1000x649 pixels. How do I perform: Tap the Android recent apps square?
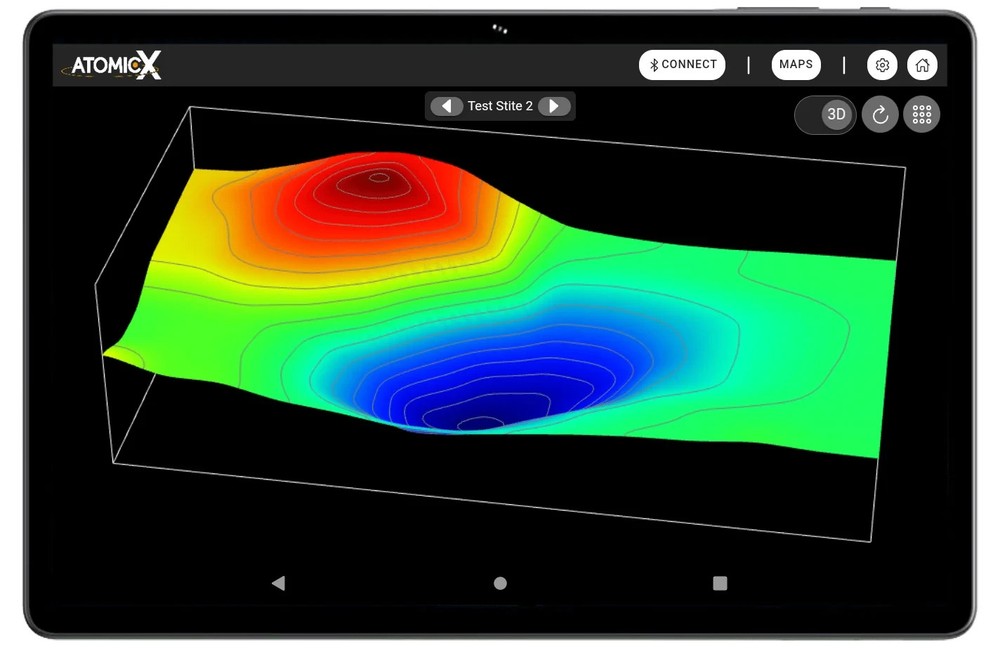(720, 583)
